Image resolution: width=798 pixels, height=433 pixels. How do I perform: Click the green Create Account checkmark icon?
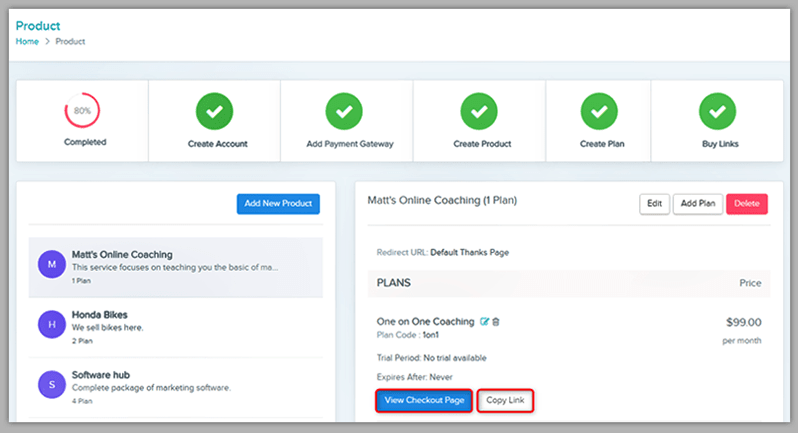pos(214,111)
